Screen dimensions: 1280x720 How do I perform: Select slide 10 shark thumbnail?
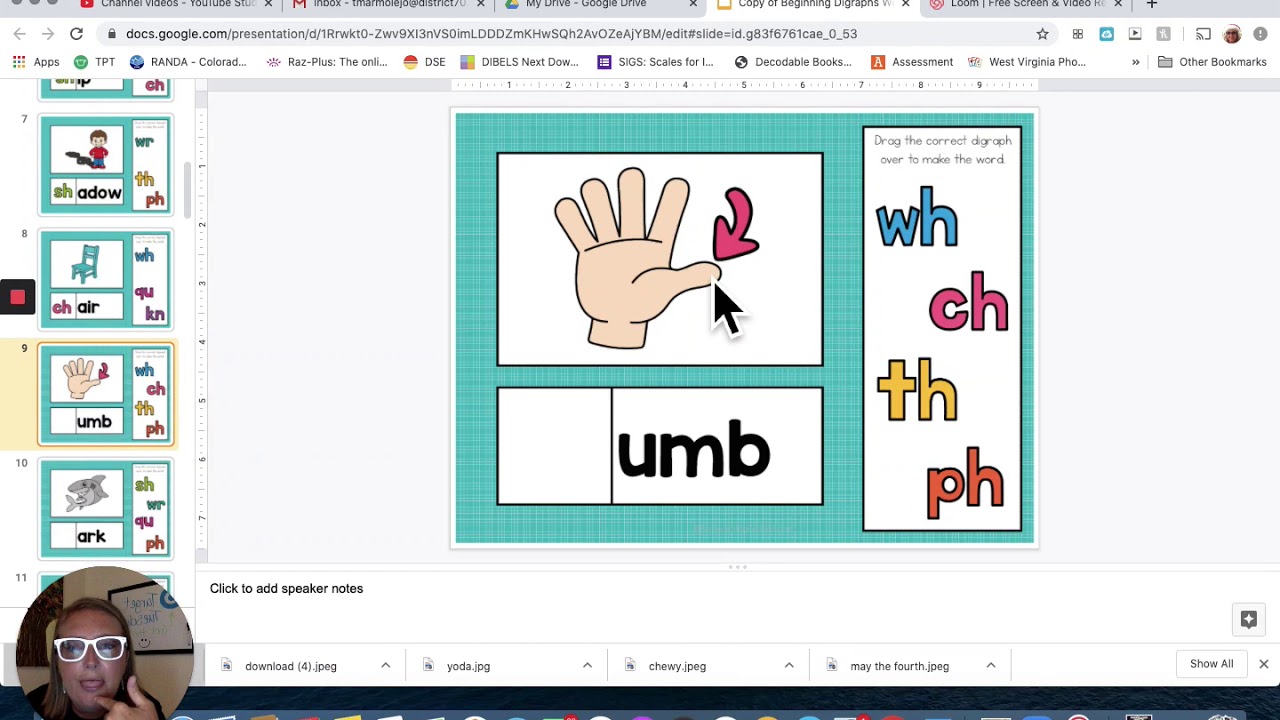(106, 509)
